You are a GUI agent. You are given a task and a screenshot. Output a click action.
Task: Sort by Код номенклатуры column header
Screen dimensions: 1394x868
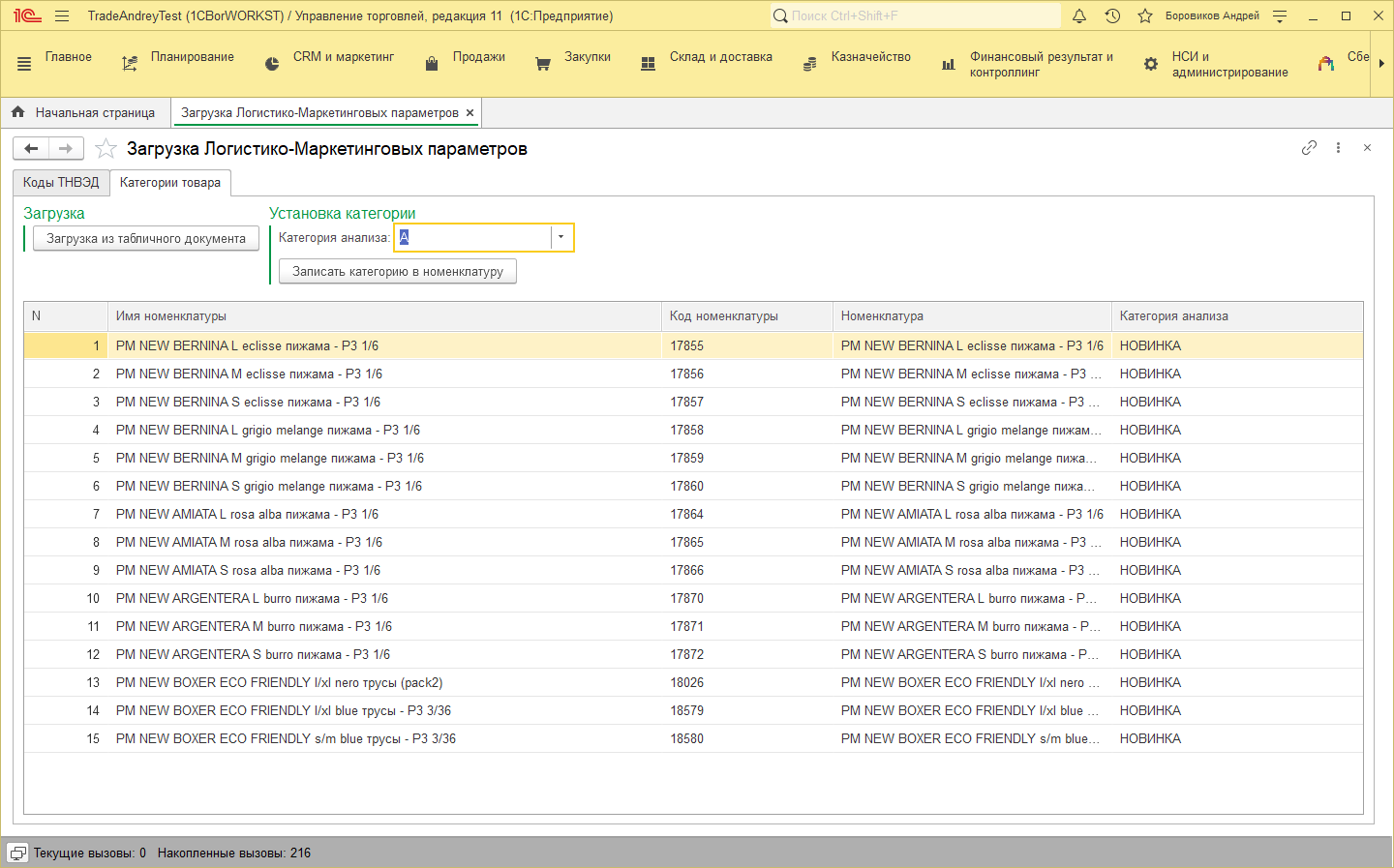[x=746, y=315]
